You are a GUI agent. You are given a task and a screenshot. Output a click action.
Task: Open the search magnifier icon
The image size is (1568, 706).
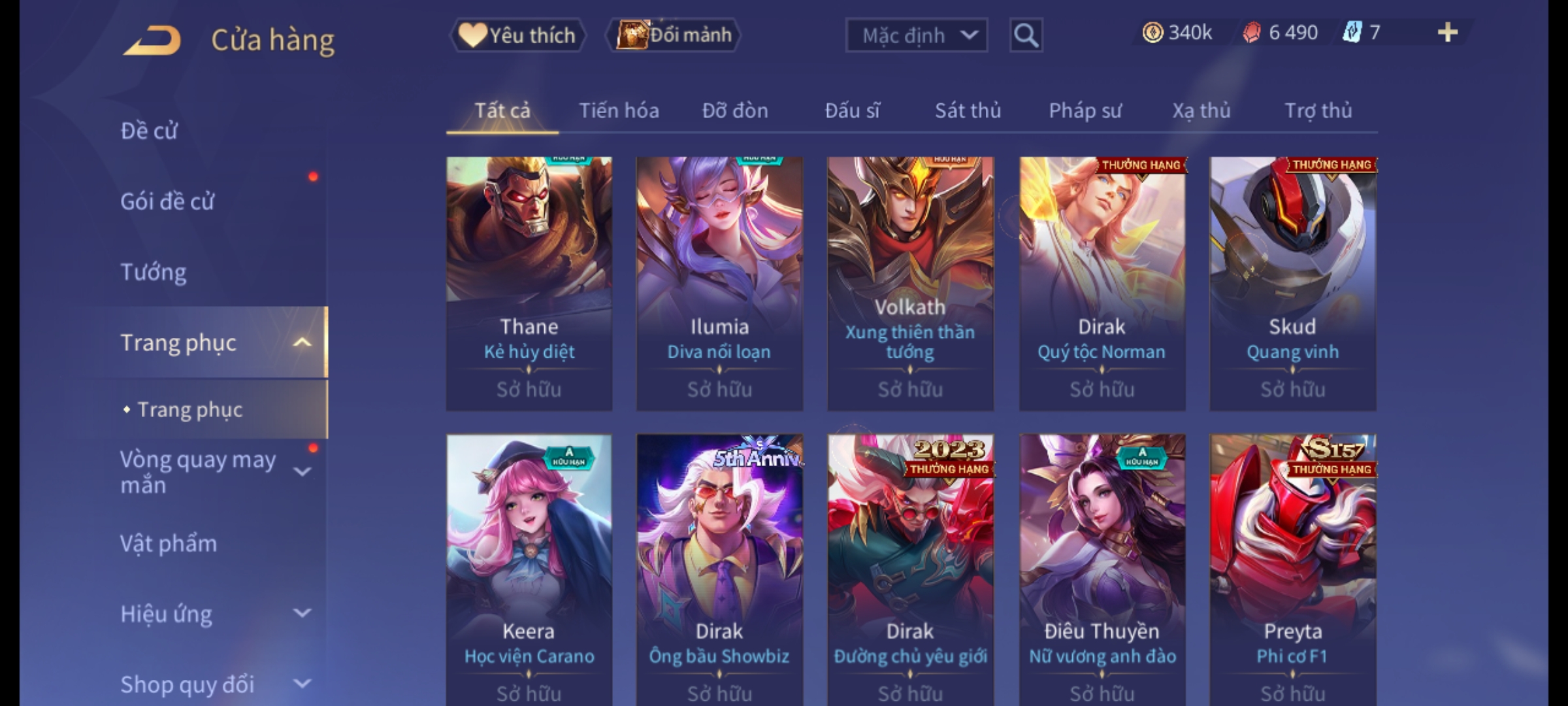pos(1026,35)
